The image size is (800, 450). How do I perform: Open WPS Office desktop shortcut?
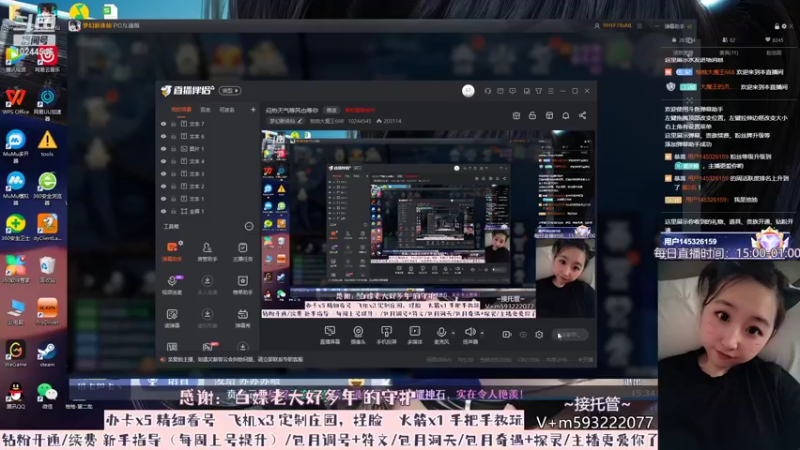pos(15,101)
